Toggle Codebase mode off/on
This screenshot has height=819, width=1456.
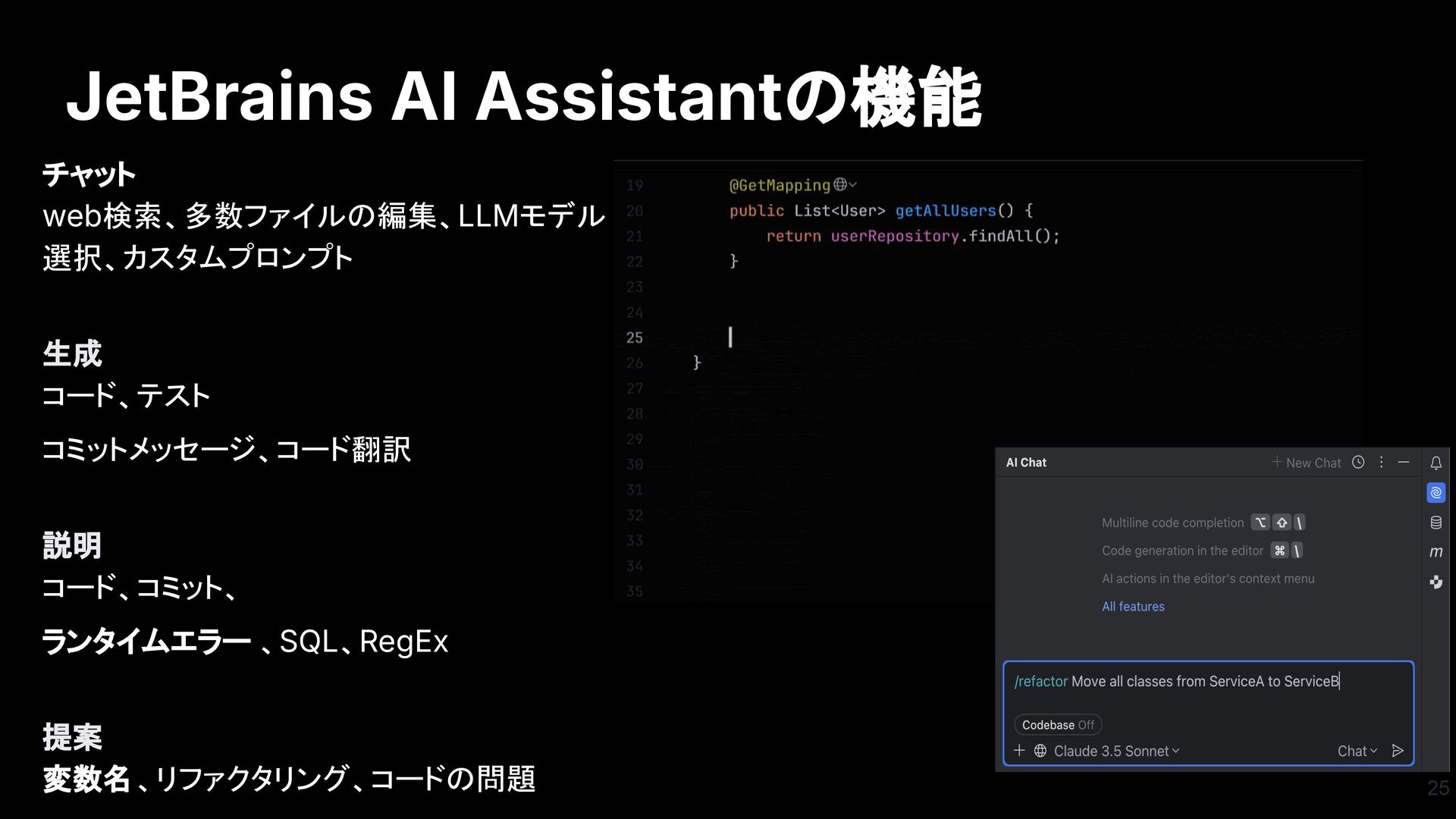pyautogui.click(x=1058, y=725)
